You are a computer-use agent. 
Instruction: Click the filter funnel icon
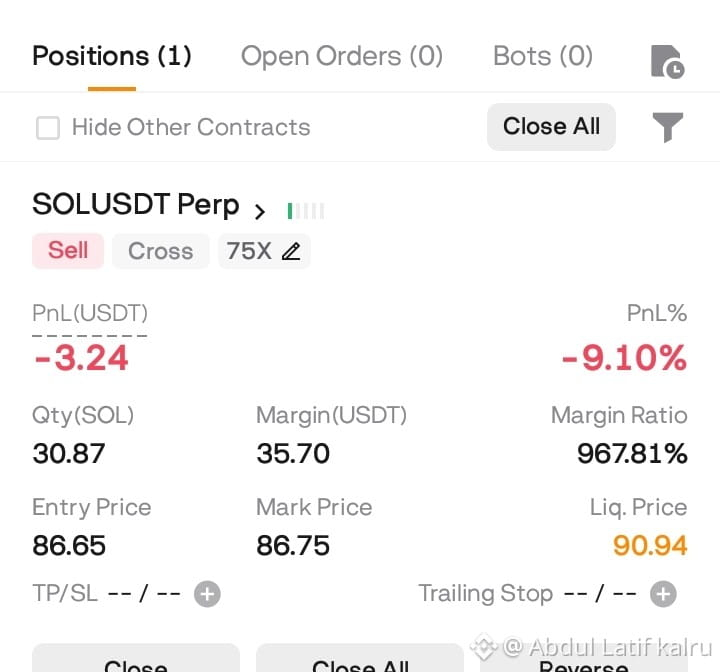tap(668, 127)
